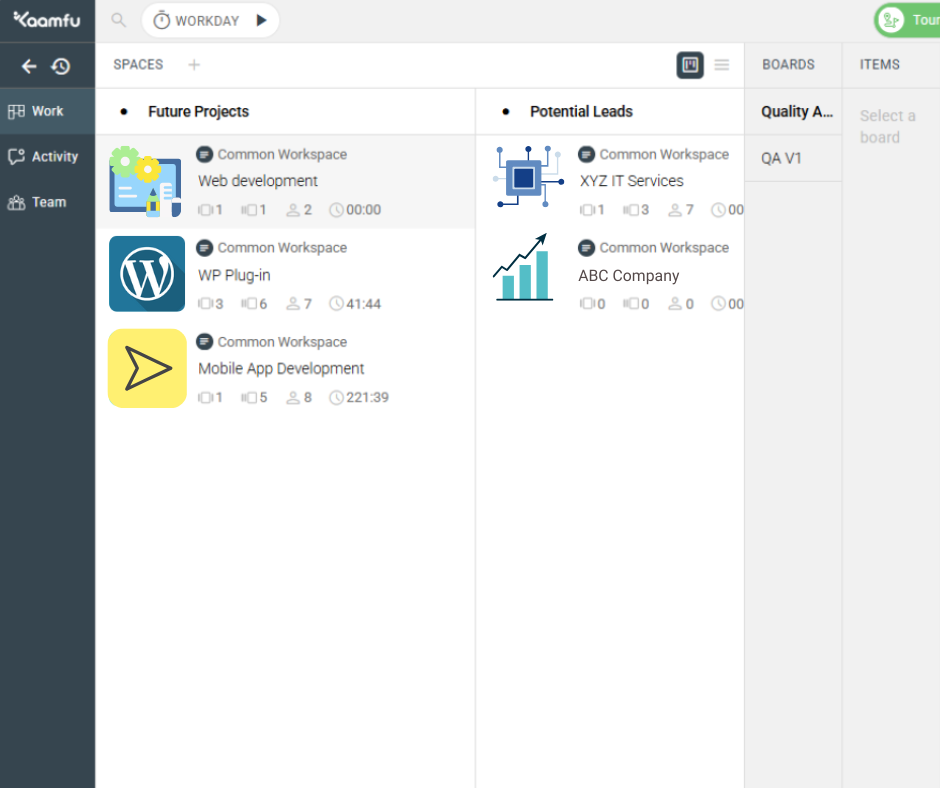The height and width of the screenshot is (788, 940).
Task: Click the Kaamfu logo
Action: [47, 20]
